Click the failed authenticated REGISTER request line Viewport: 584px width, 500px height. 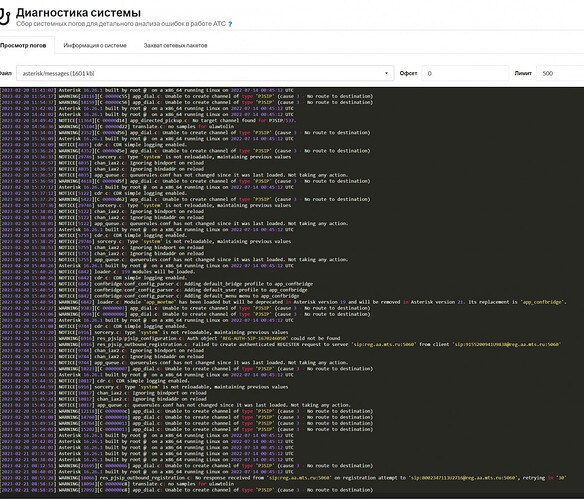pyautogui.click(x=281, y=344)
